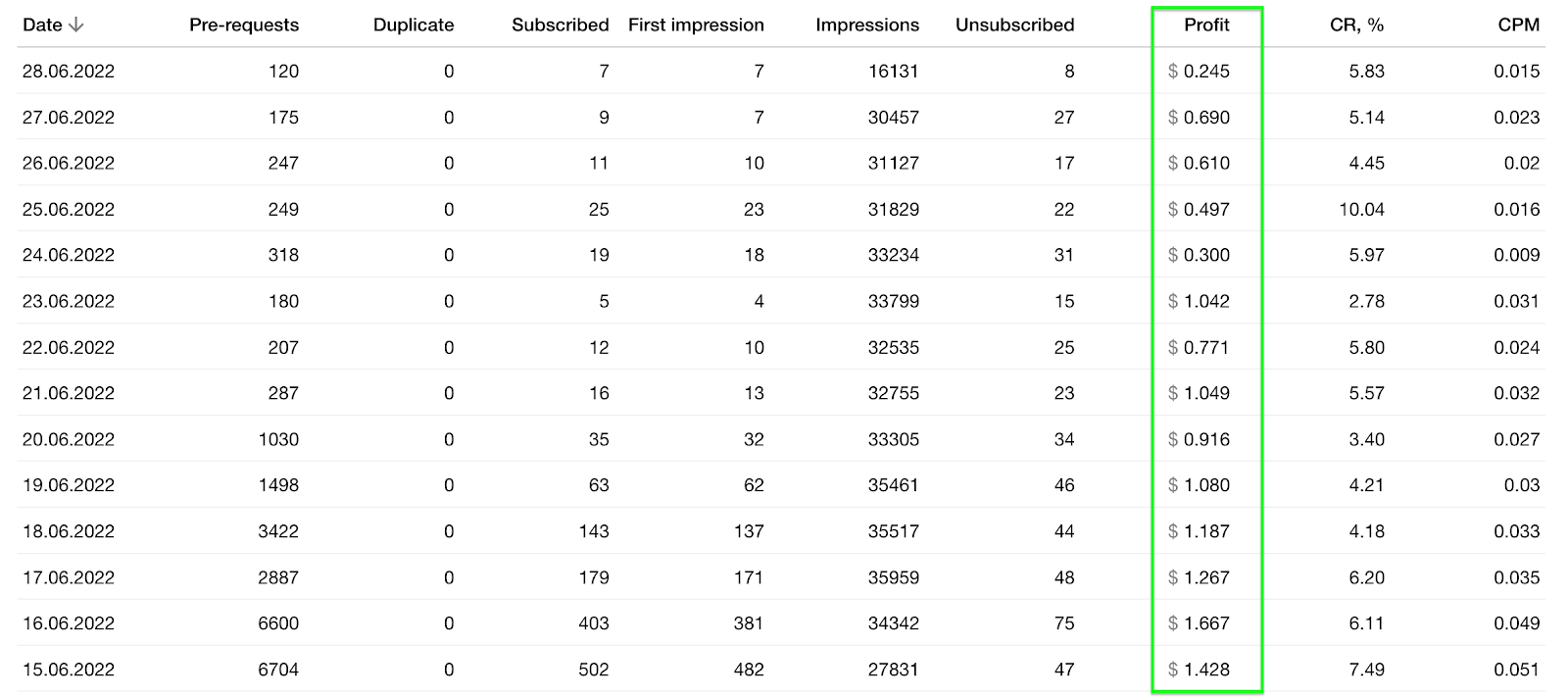
Task: Click the Subscribed column header
Action: [560, 25]
